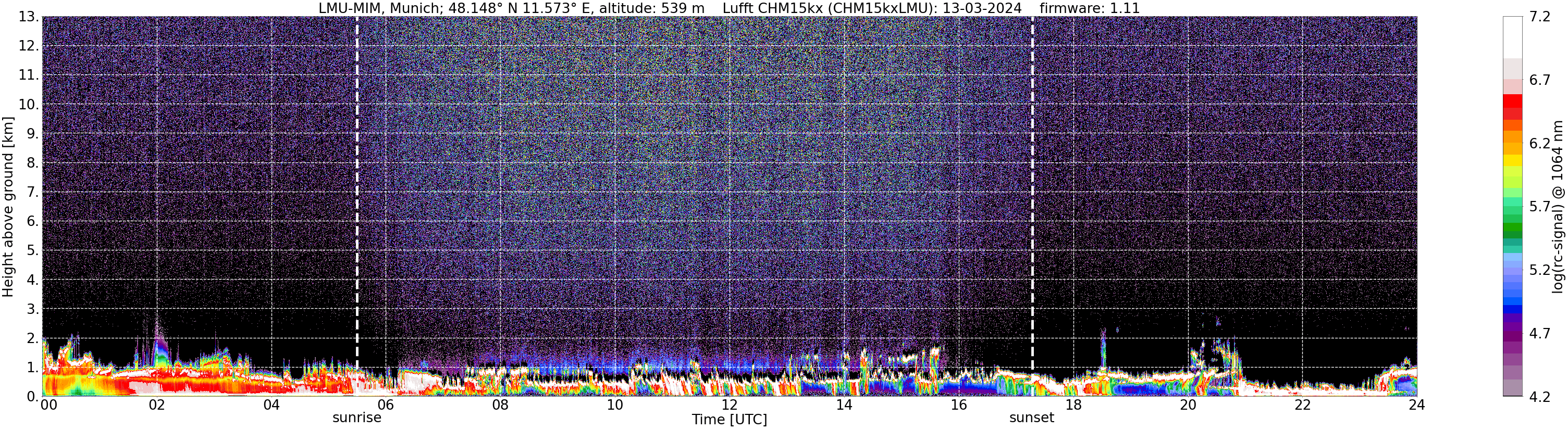Image resolution: width=1568 pixels, height=430 pixels.
Task: Click the 'Time [UTC]' axis label
Action: coord(729,420)
